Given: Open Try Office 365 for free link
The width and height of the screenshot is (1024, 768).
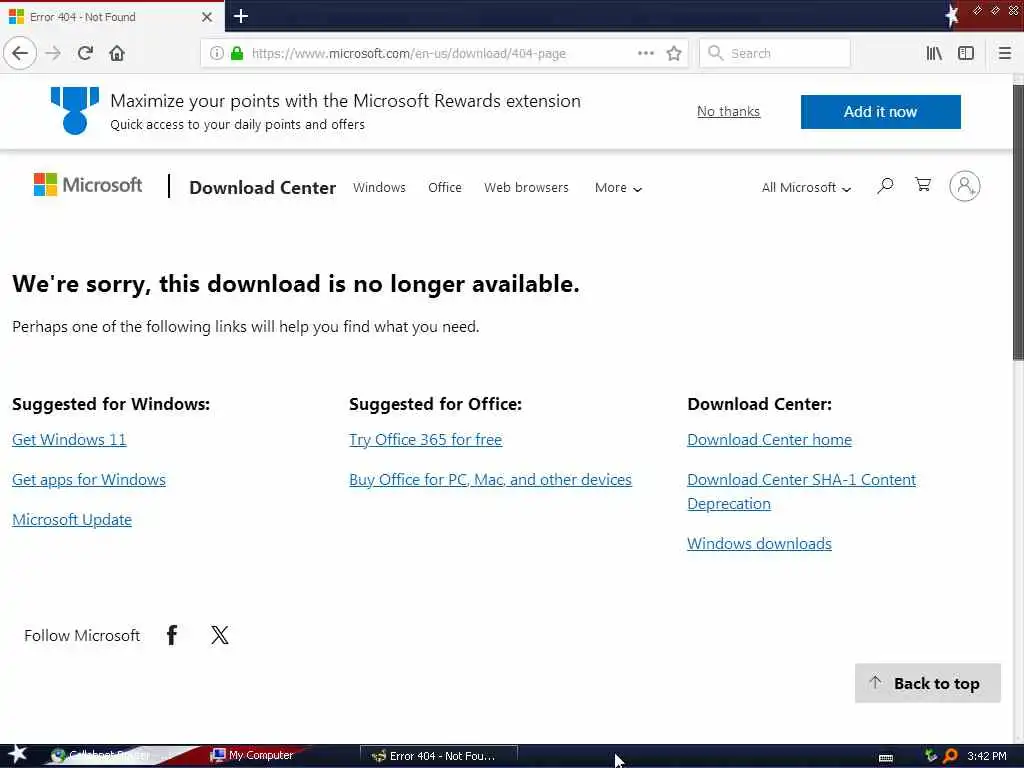Looking at the screenshot, I should [426, 440].
